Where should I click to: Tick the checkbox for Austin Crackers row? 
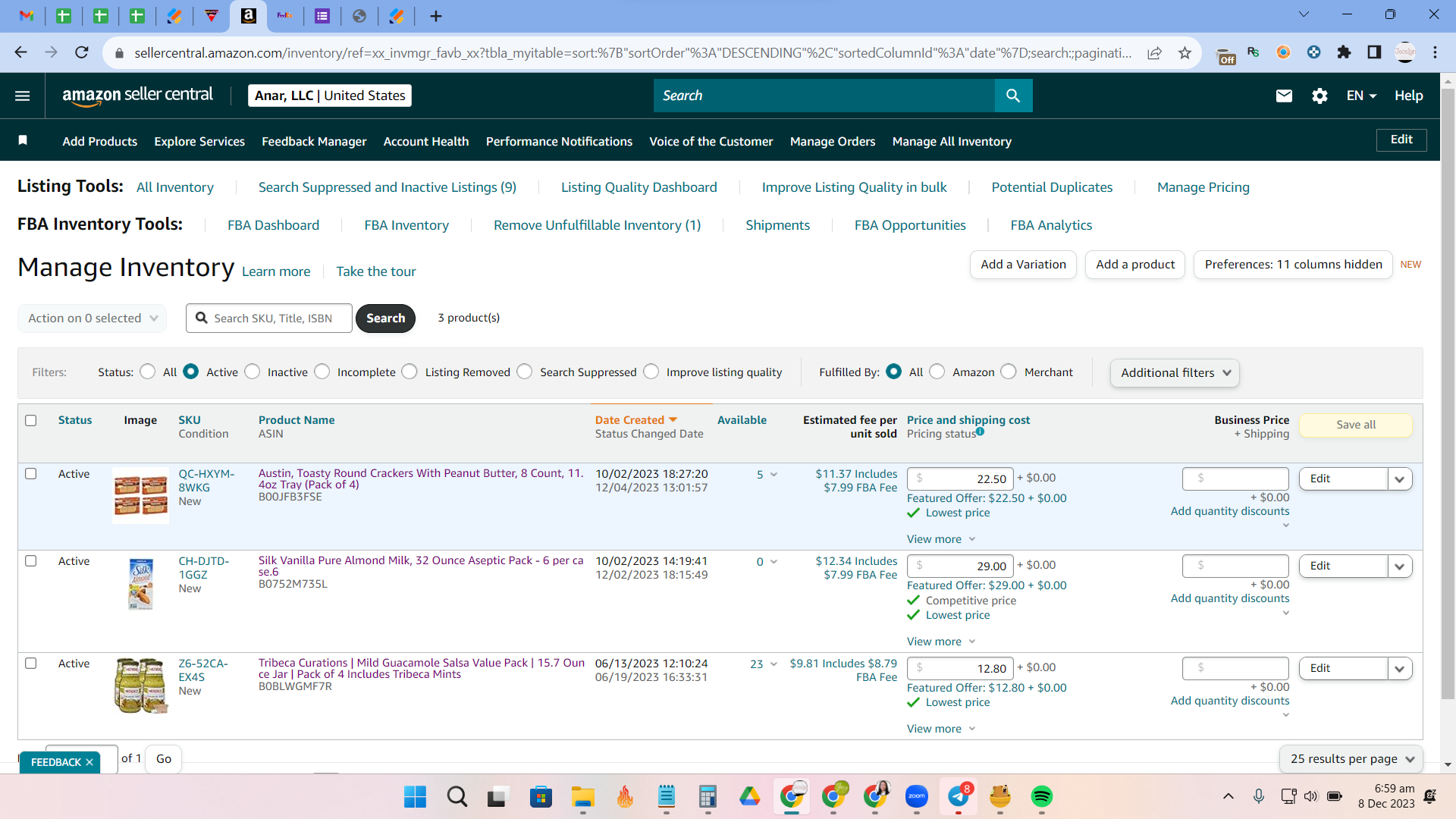coord(31,474)
